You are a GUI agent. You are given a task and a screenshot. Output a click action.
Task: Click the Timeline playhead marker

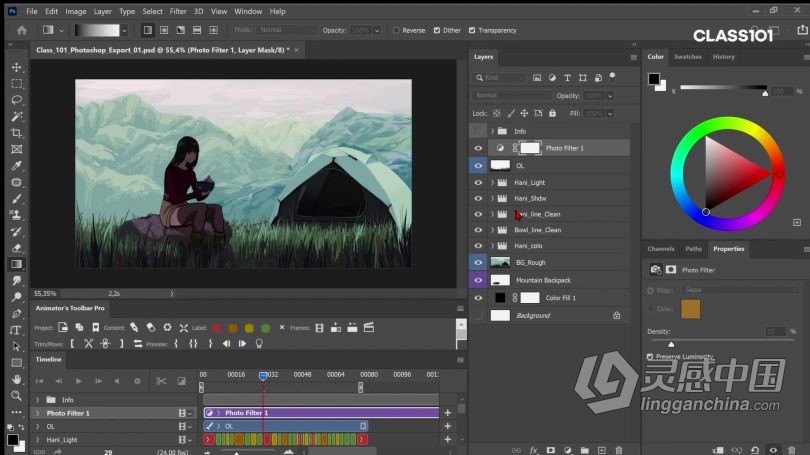(263, 375)
